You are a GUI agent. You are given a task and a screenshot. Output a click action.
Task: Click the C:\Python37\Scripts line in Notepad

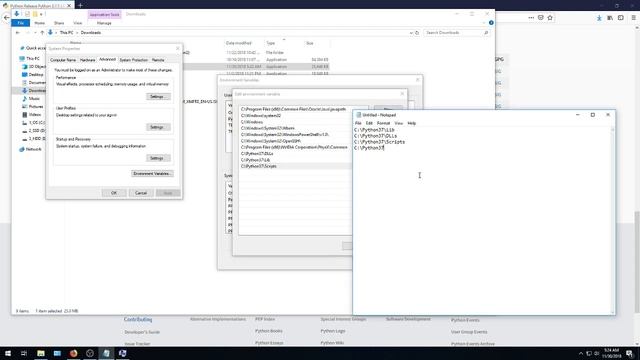click(x=380, y=142)
